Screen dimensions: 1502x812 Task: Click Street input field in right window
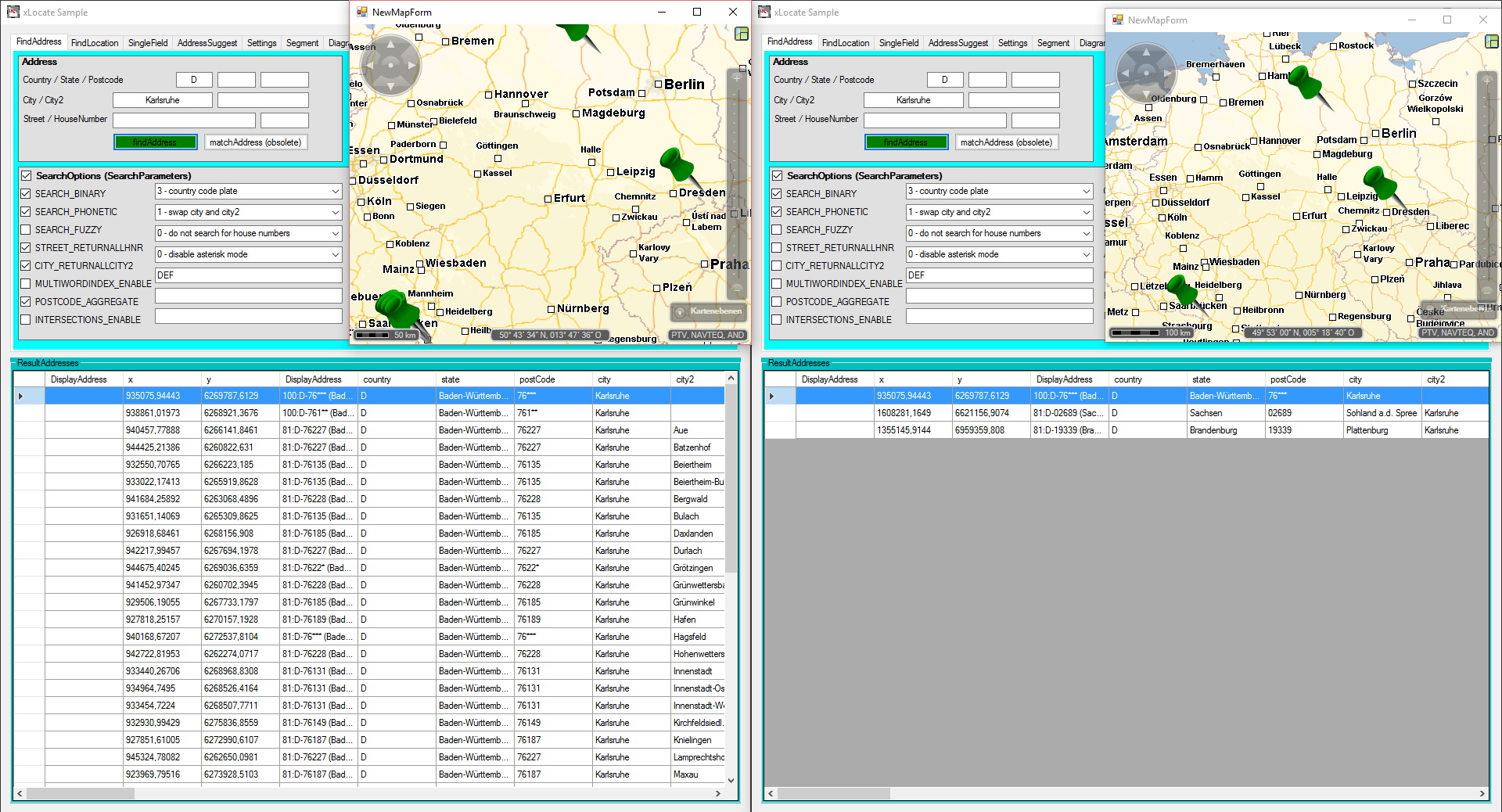(934, 120)
